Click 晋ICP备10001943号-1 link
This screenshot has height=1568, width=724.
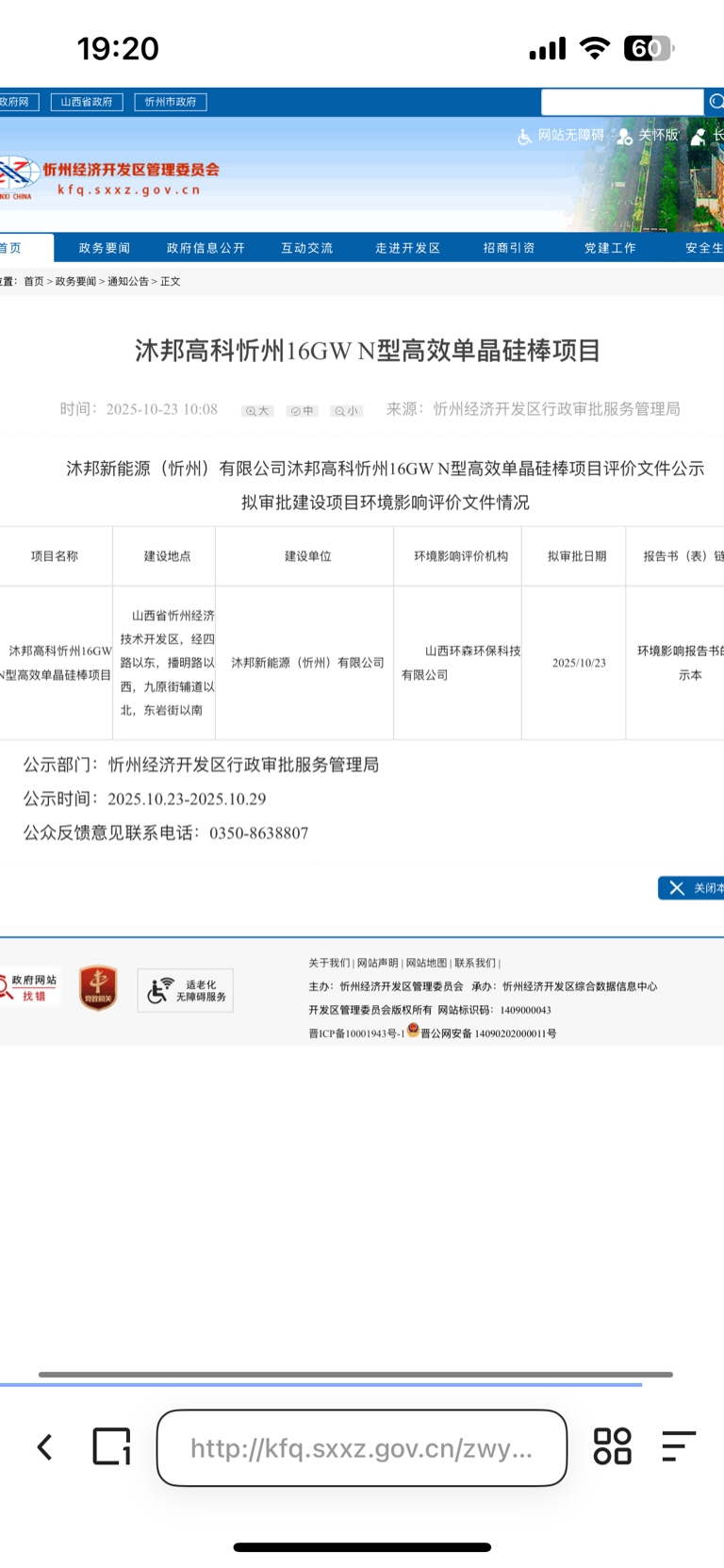356,1033
